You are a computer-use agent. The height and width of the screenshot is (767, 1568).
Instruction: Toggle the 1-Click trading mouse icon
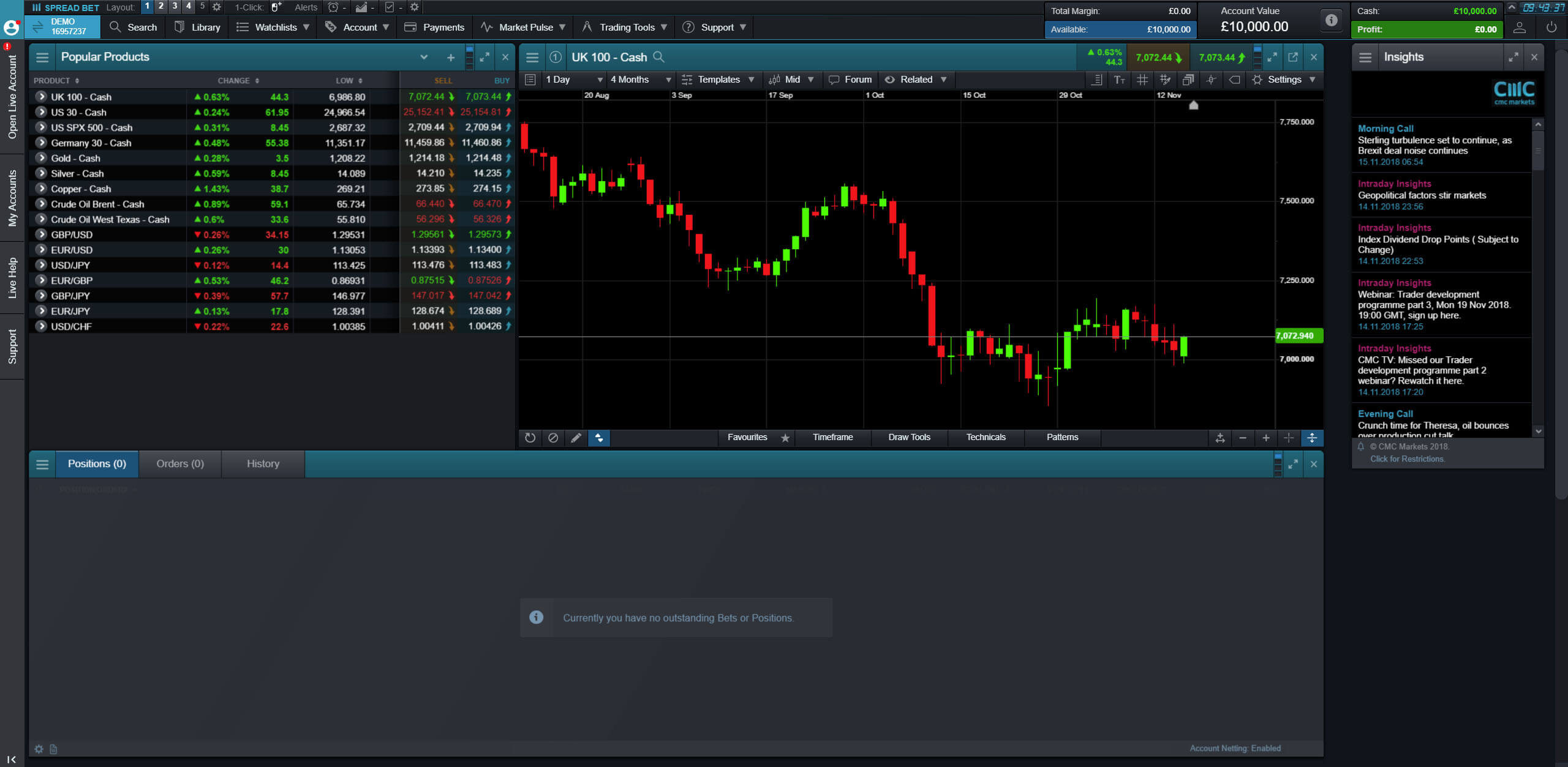coord(276,7)
